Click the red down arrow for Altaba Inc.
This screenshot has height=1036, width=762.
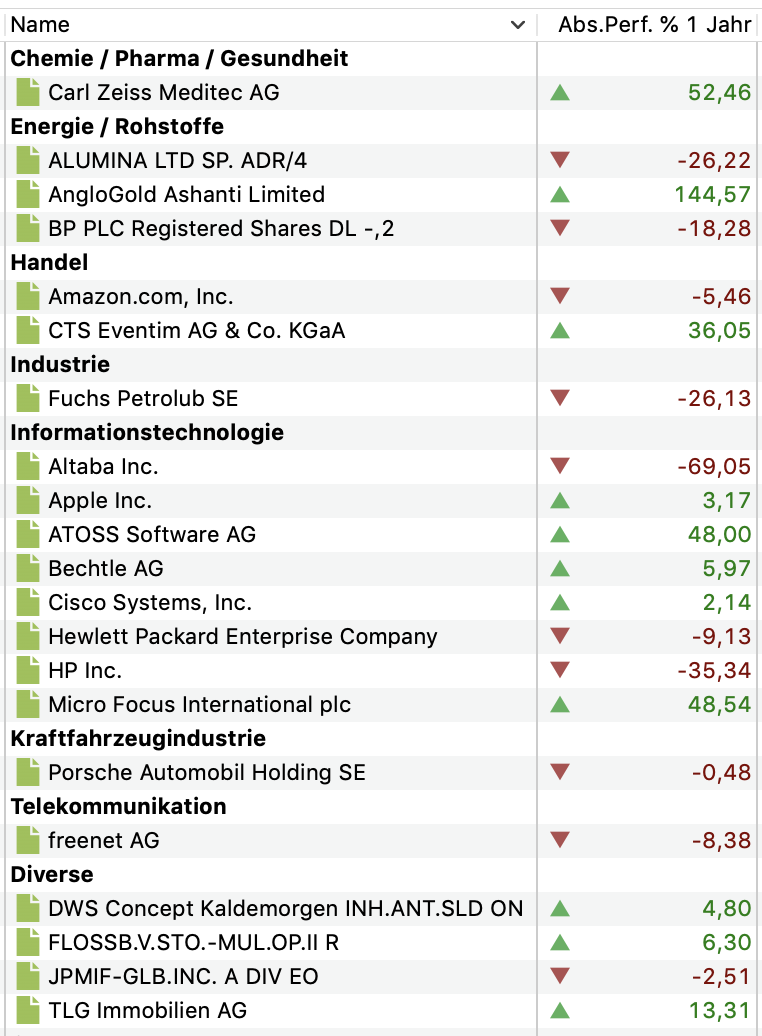pos(560,467)
